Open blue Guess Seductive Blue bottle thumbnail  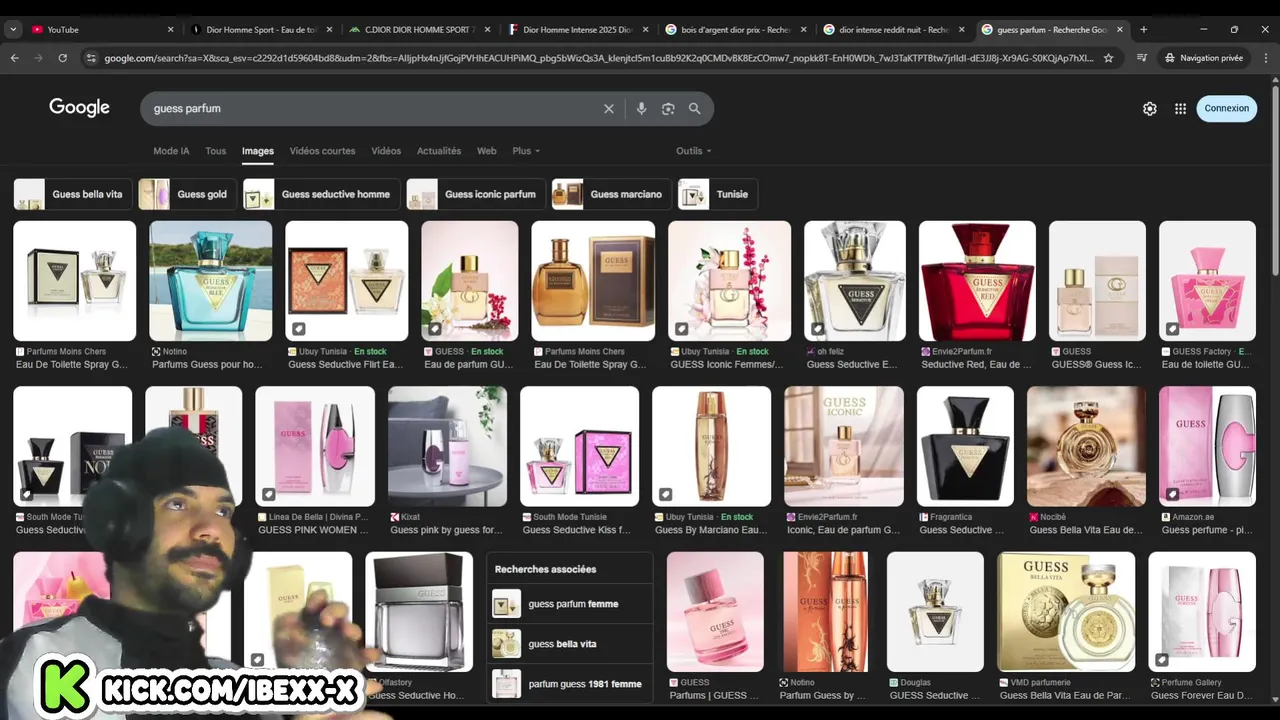click(x=210, y=281)
